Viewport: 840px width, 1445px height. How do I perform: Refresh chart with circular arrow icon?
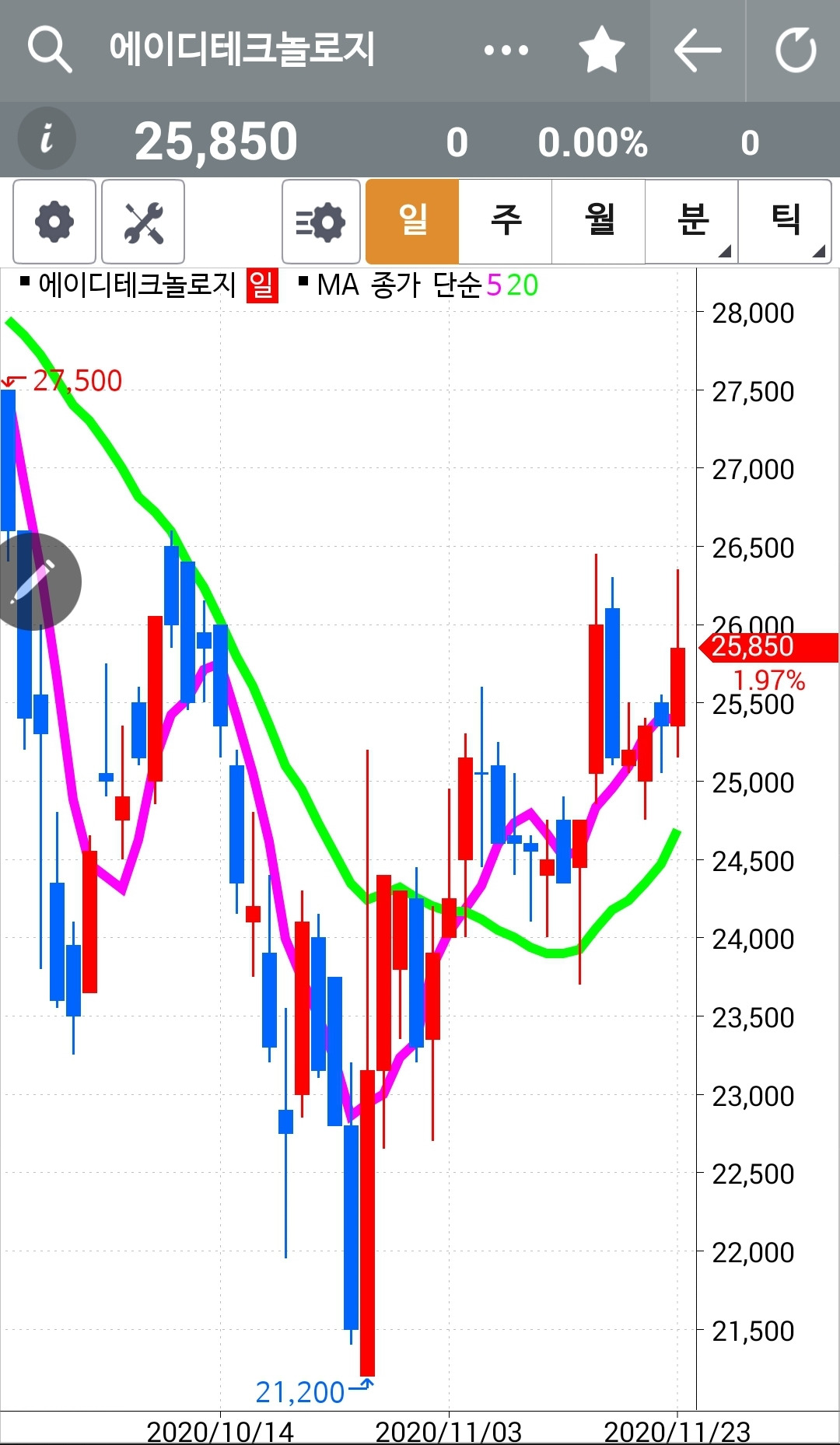[x=796, y=51]
